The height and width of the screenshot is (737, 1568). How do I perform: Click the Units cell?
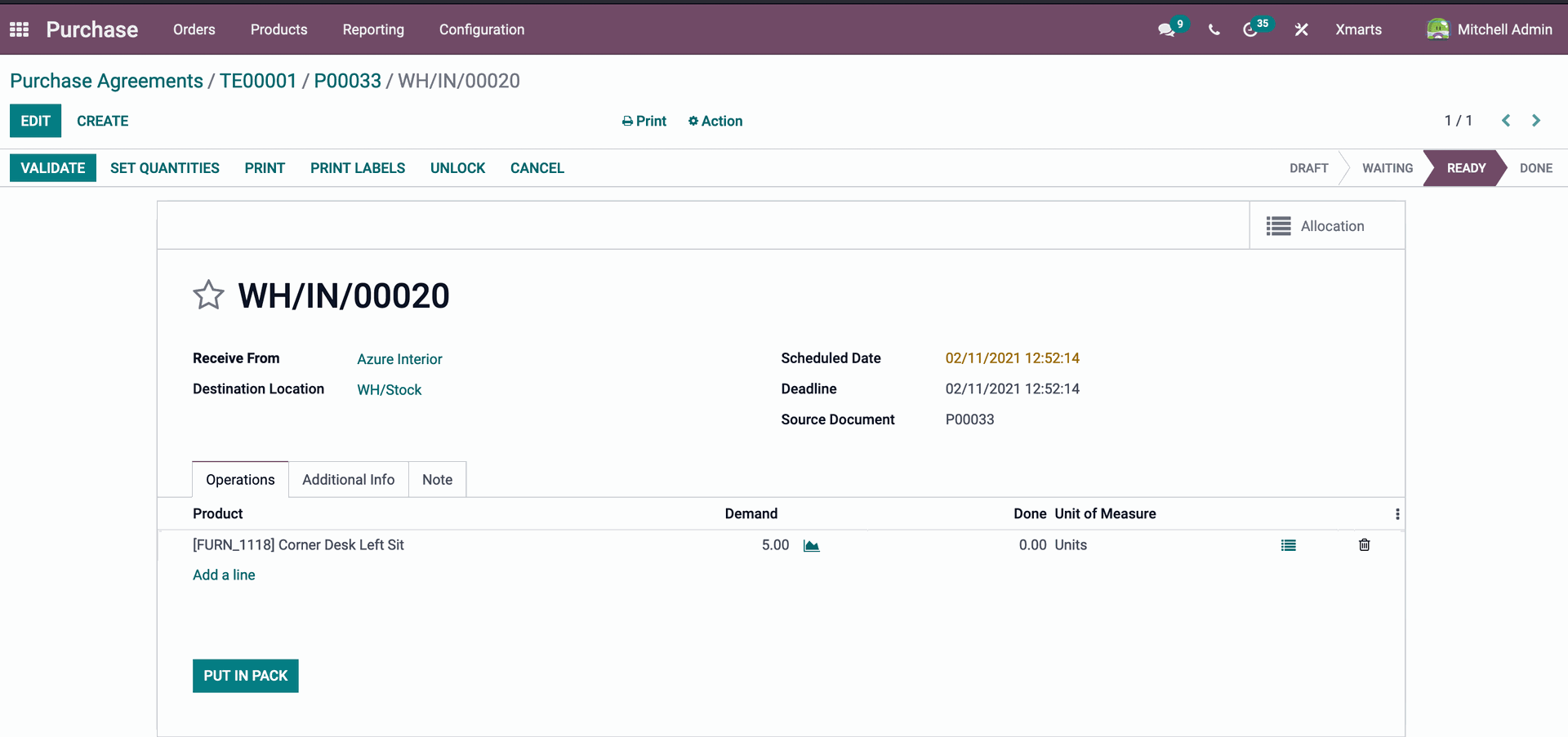pos(1071,544)
